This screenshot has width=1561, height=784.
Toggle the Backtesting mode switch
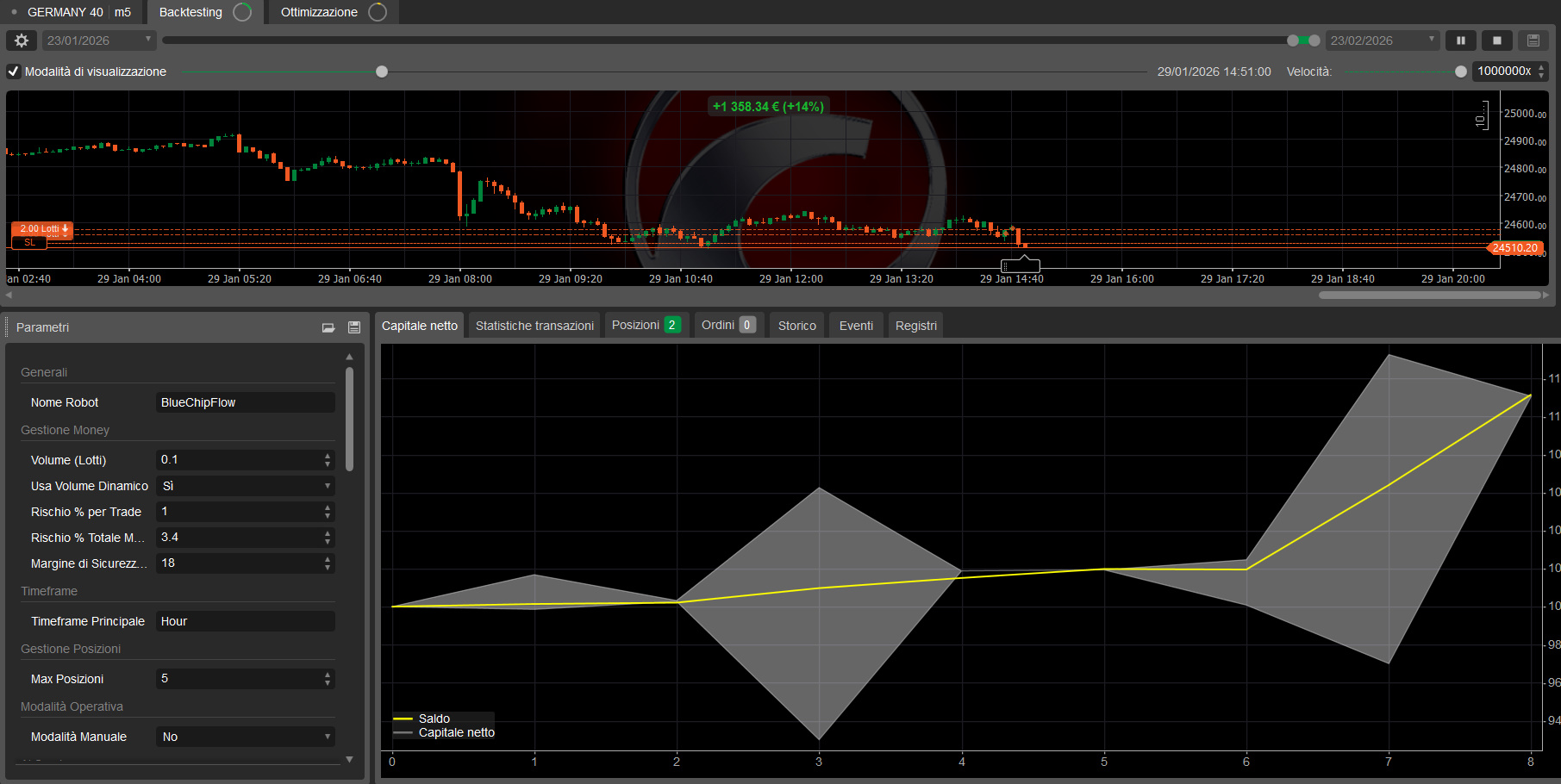[241, 12]
